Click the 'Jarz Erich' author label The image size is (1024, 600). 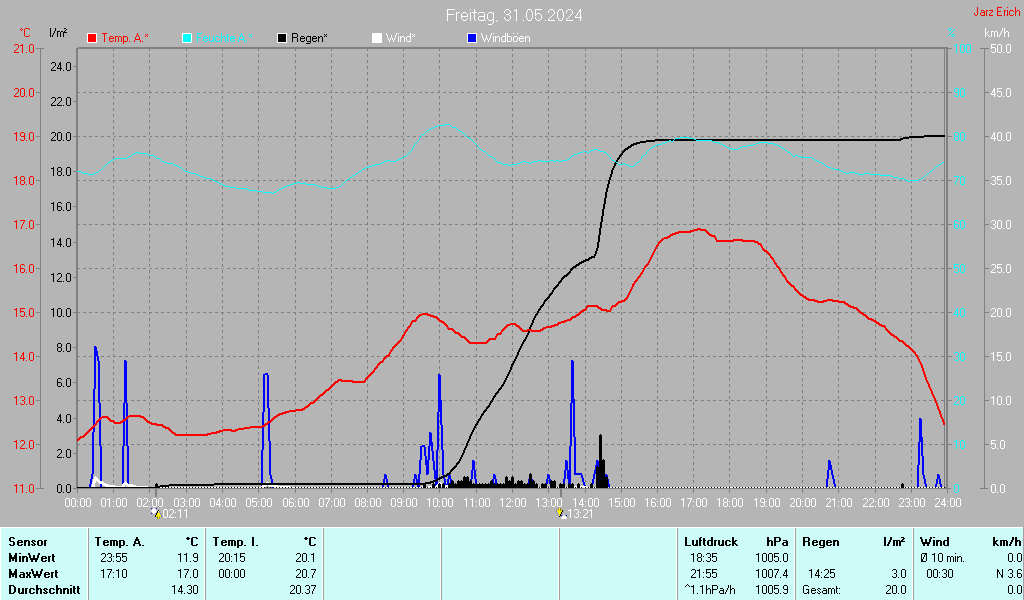pyautogui.click(x=997, y=12)
